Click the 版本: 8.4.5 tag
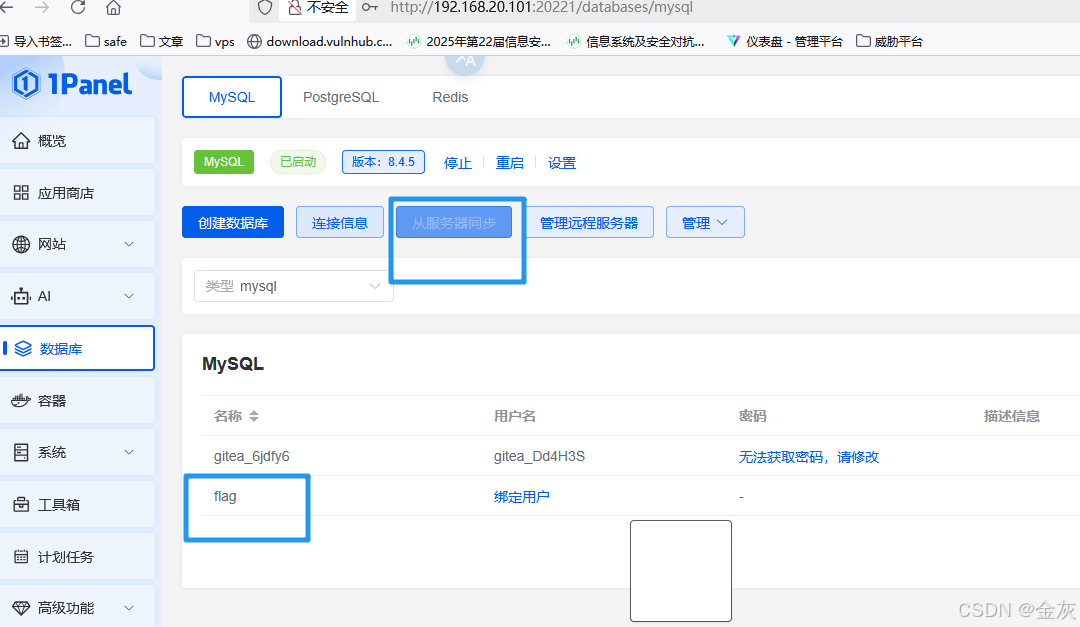Viewport: 1080px width, 627px height. [383, 162]
